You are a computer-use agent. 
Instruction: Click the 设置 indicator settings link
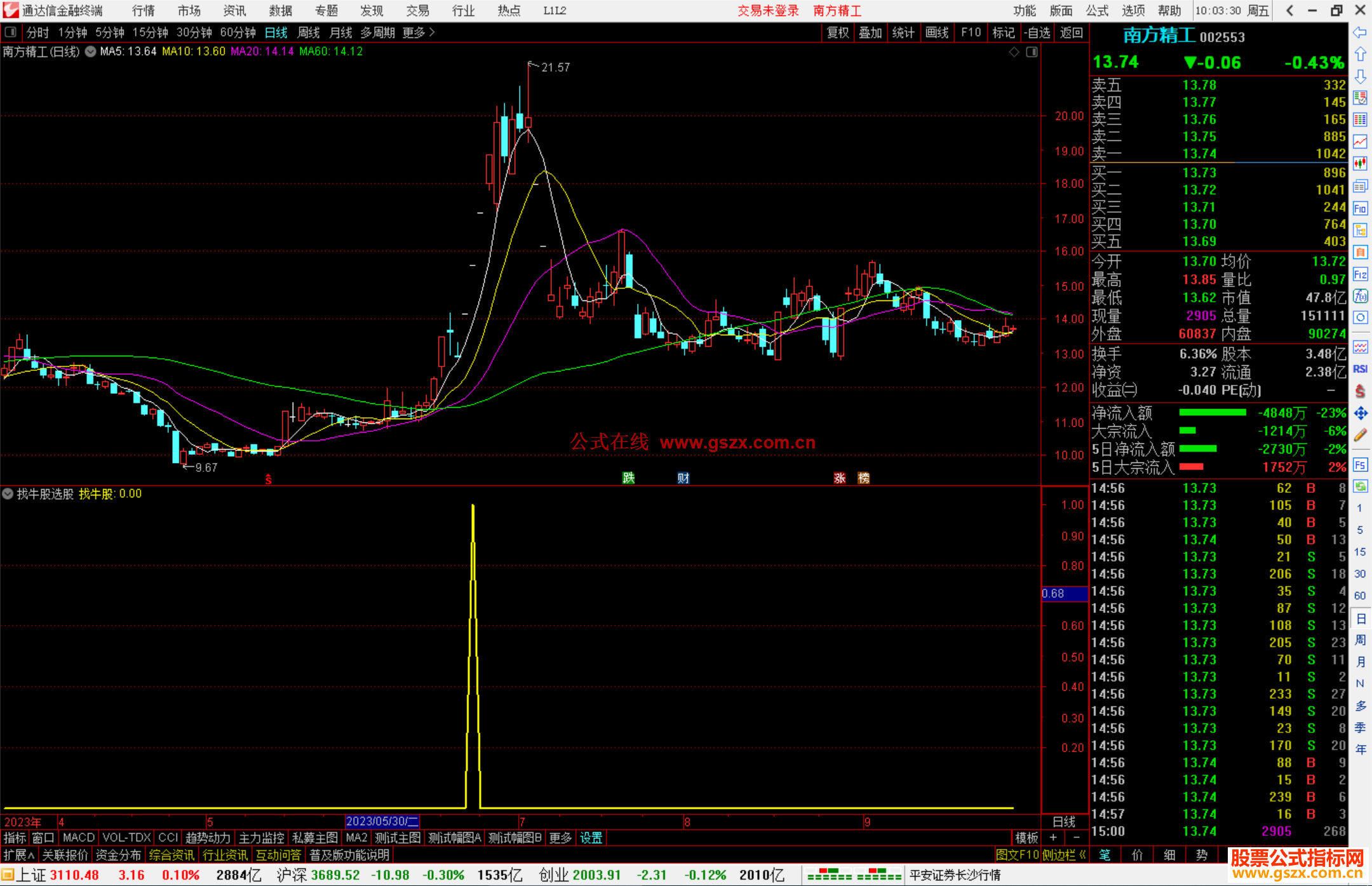[591, 838]
